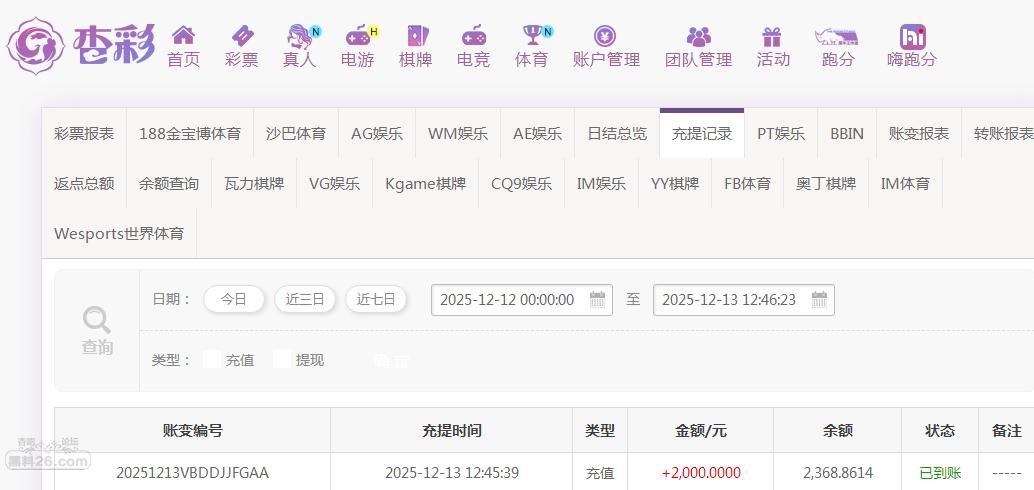Switch to the 彩票报表 tab
The width and height of the screenshot is (1034, 490).
[x=84, y=134]
